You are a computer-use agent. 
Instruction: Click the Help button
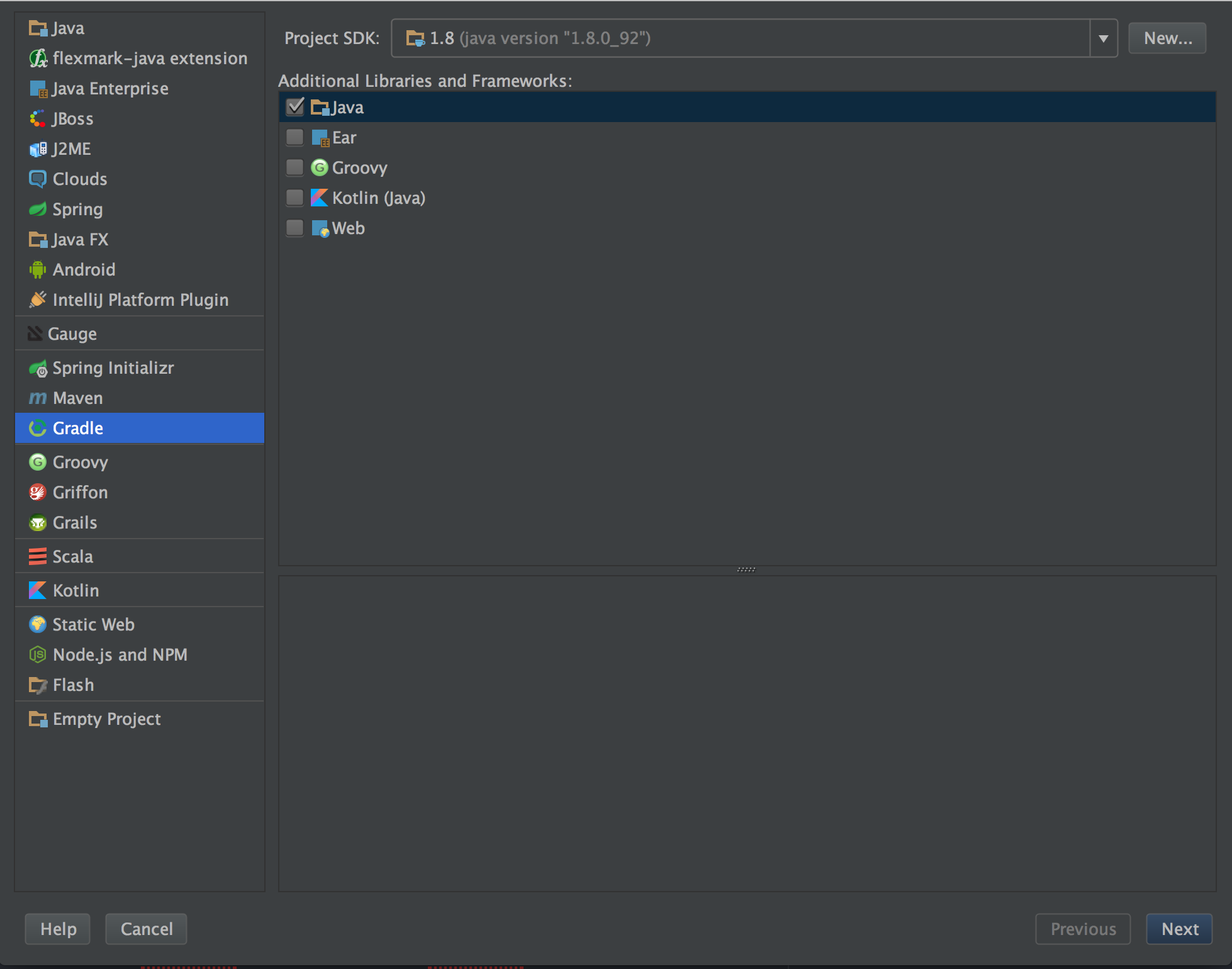58,929
